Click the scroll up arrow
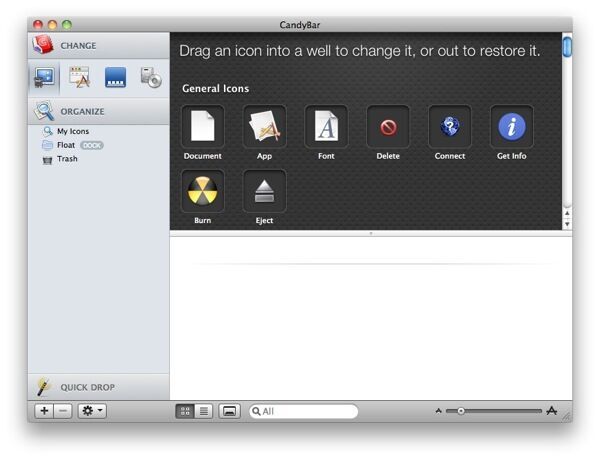Screen dimensions: 600x459 tap(567, 213)
